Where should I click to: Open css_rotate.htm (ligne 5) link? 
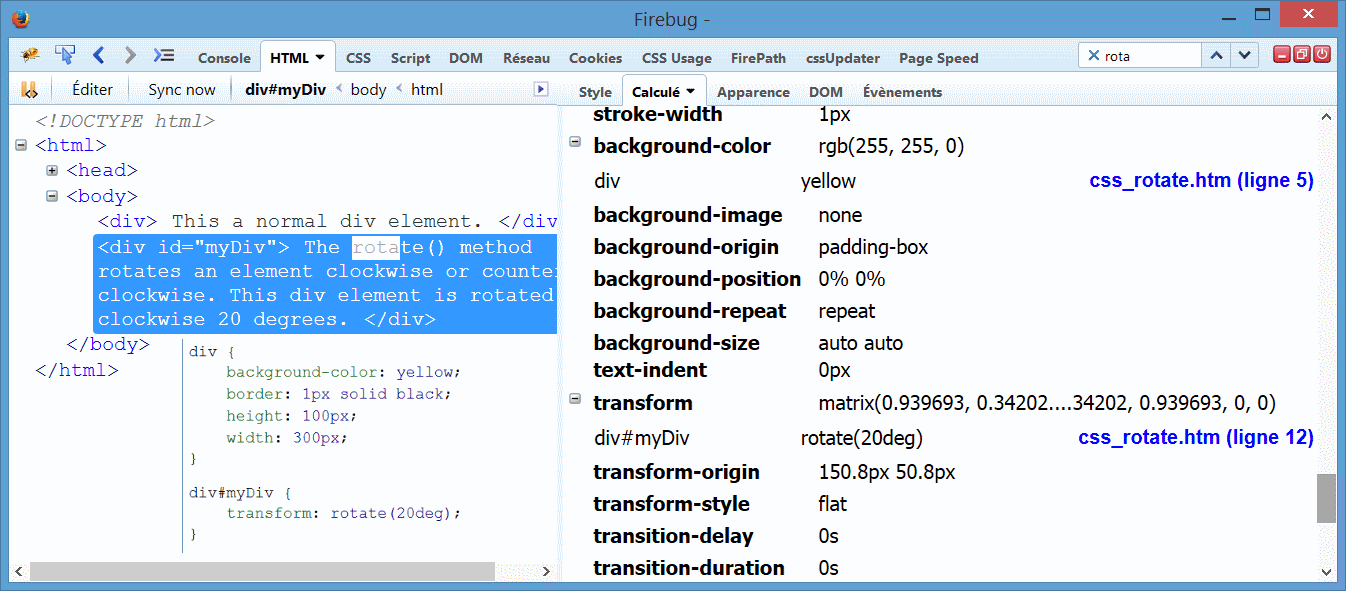pyautogui.click(x=1201, y=181)
